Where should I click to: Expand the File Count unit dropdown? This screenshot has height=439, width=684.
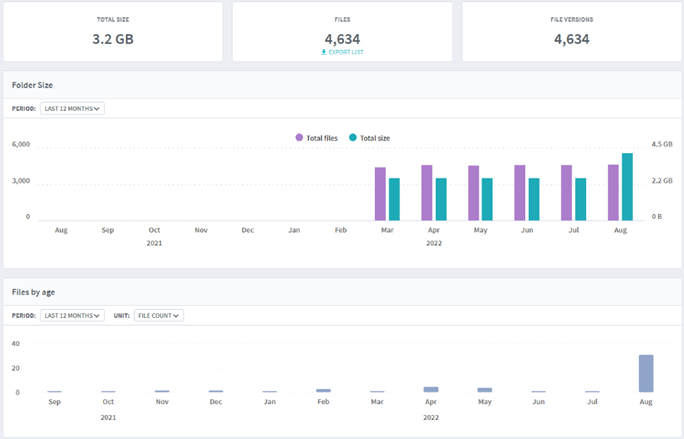tap(159, 316)
